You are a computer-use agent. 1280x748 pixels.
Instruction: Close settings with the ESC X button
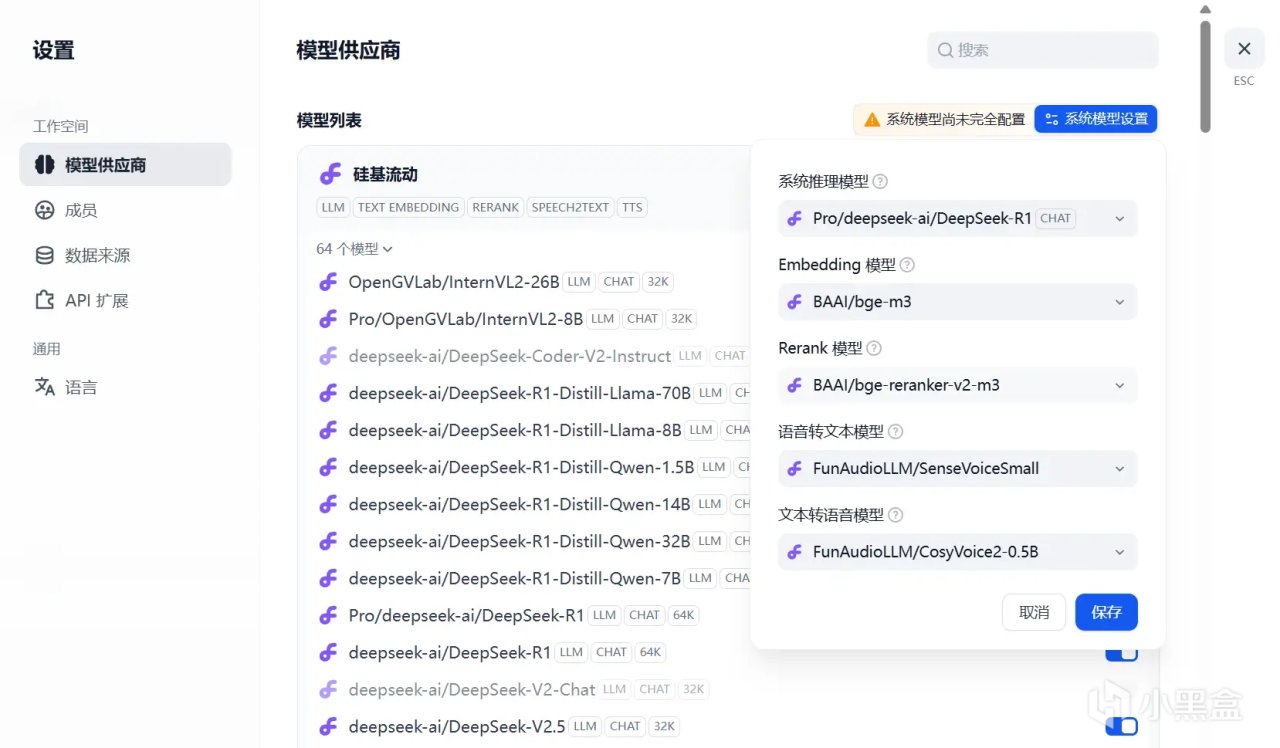click(x=1244, y=49)
